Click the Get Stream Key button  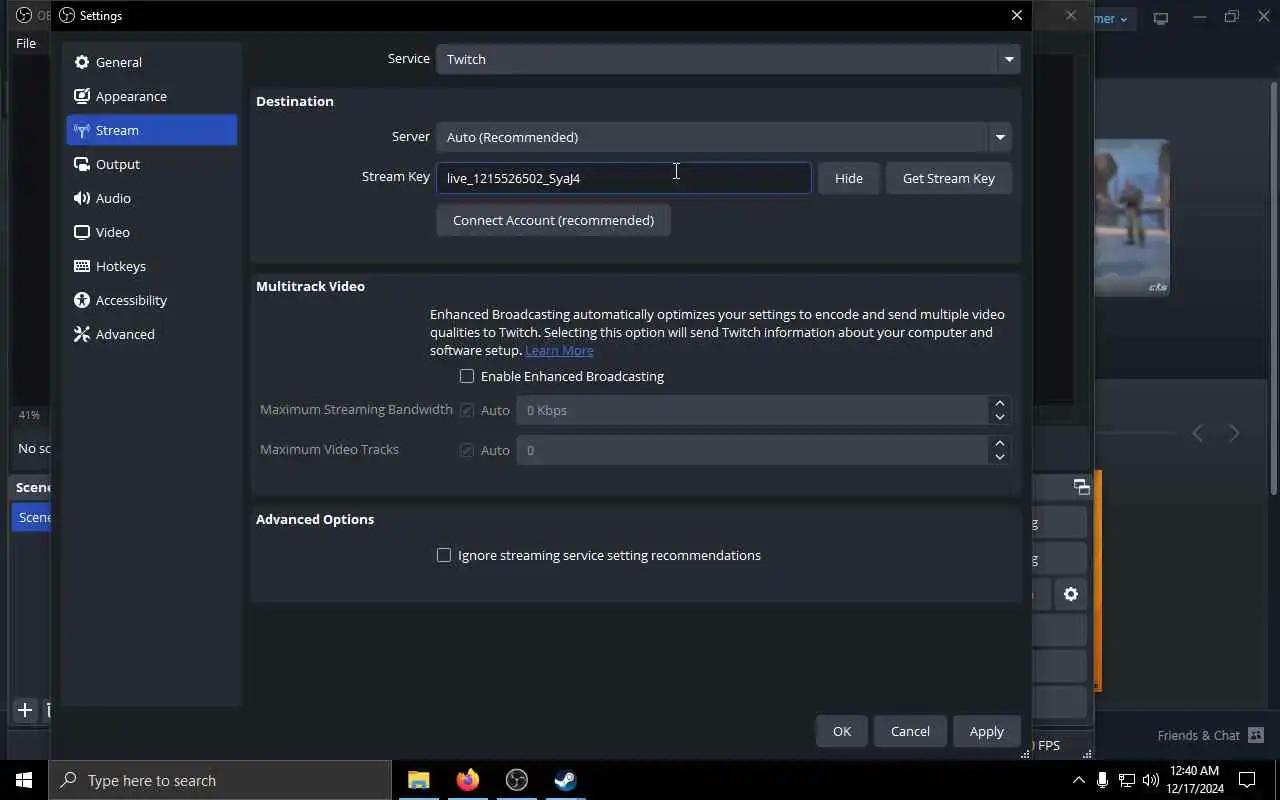[x=948, y=178]
